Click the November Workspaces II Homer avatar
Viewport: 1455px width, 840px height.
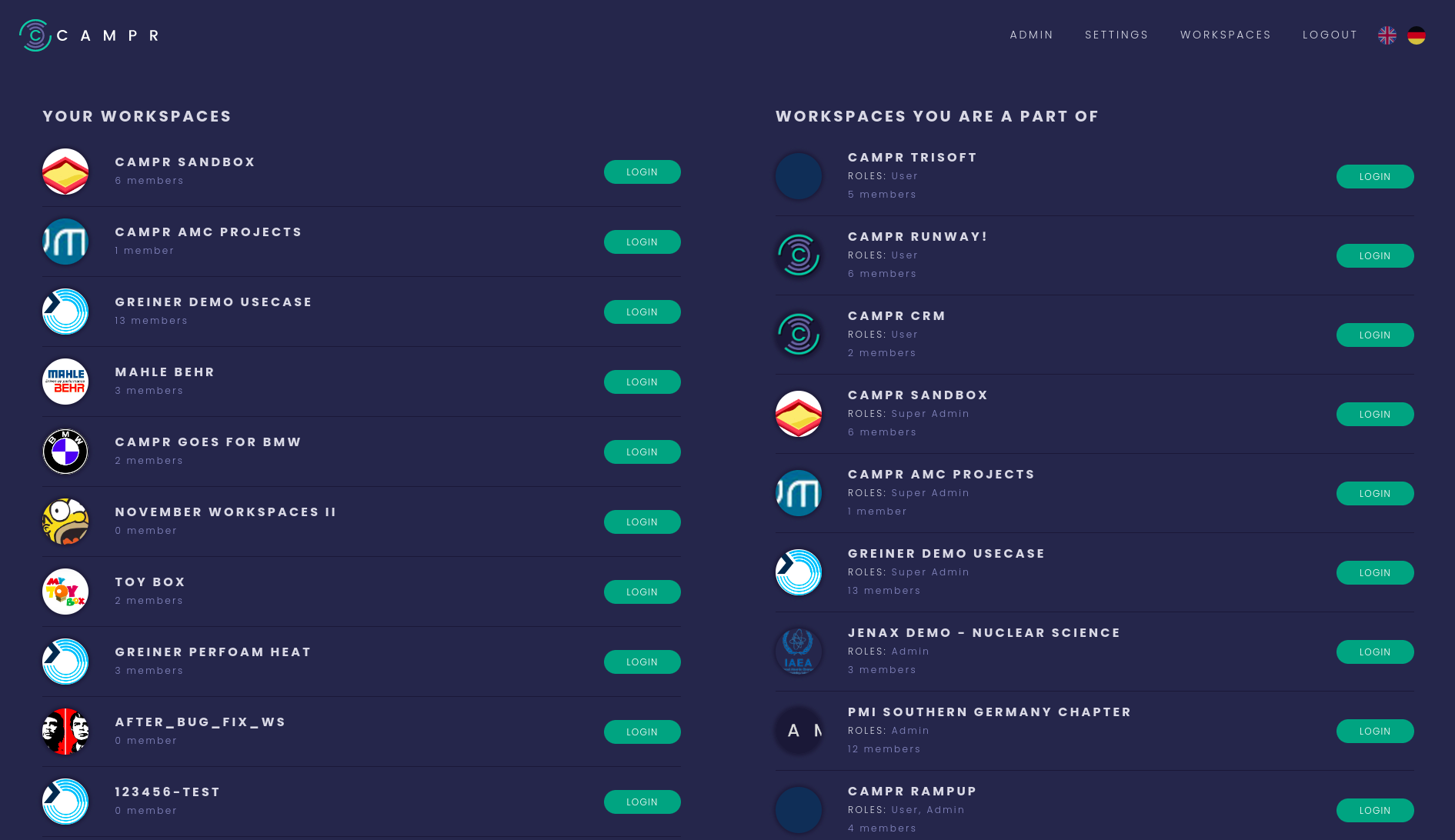click(x=65, y=522)
